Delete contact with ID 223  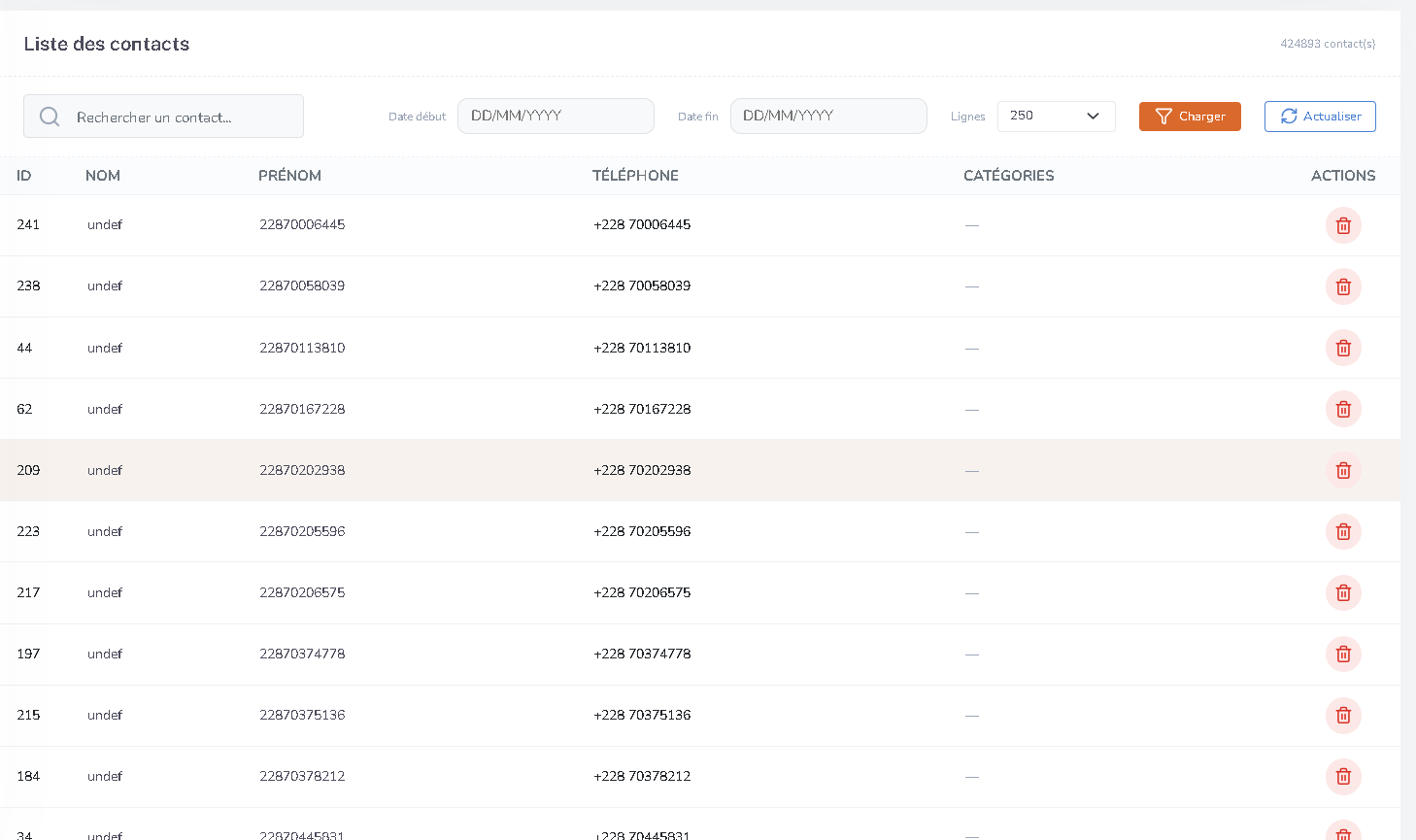(x=1343, y=531)
